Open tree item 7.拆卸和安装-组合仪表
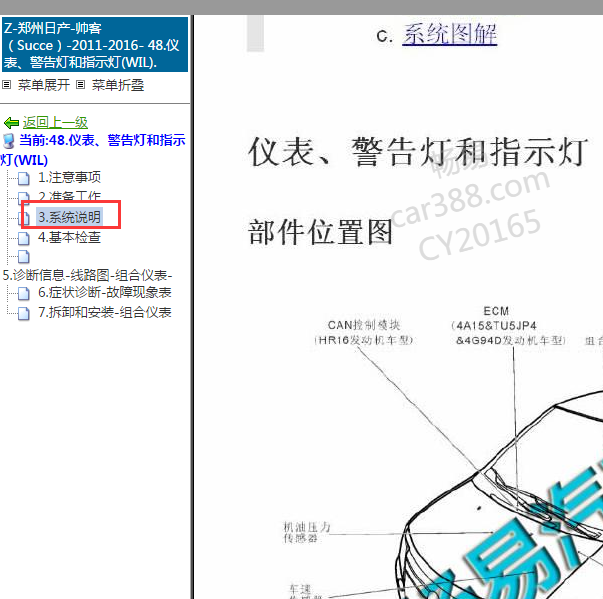The width and height of the screenshot is (603, 599). click(x=105, y=312)
